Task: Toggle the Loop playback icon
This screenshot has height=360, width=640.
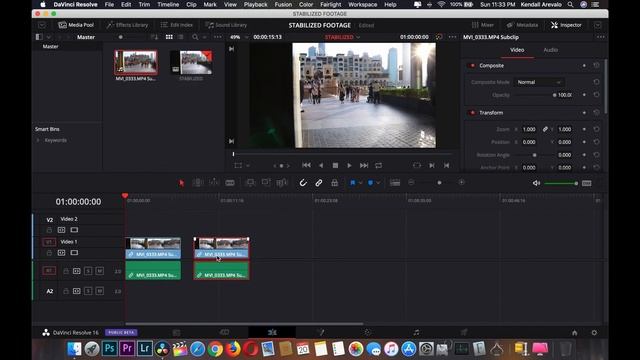Action: [x=379, y=165]
